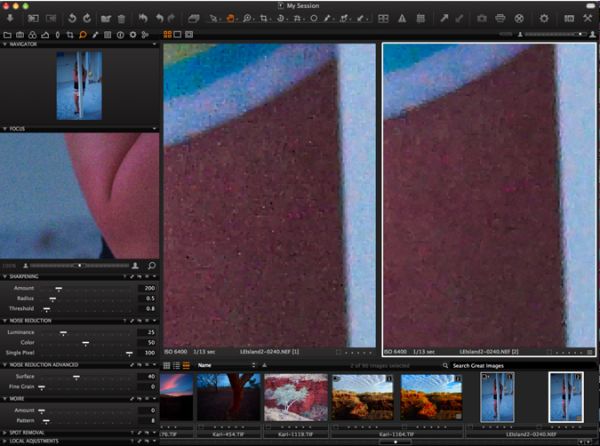Collapse the Noise Reduction panel

5,321
